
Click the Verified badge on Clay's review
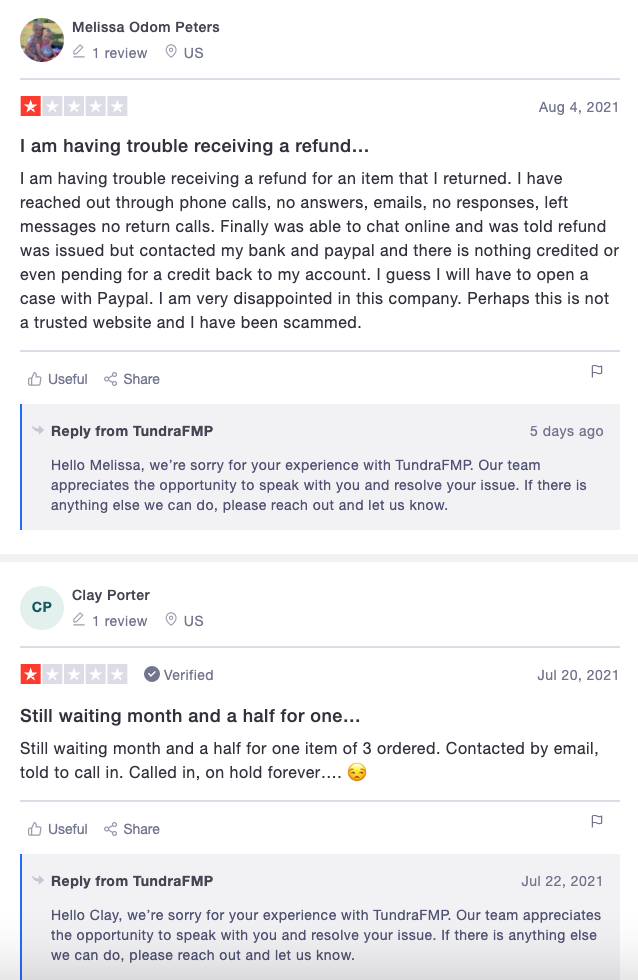coord(179,675)
